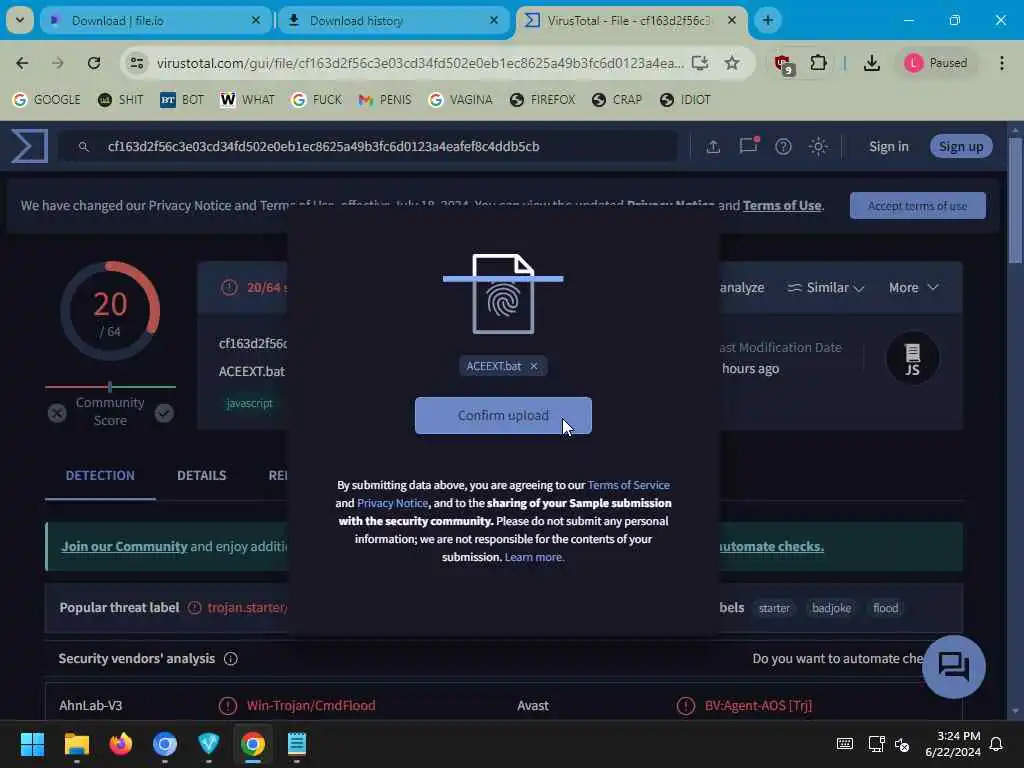Open the BOT bookmark
Screen dimensions: 1024x768
coord(182,99)
